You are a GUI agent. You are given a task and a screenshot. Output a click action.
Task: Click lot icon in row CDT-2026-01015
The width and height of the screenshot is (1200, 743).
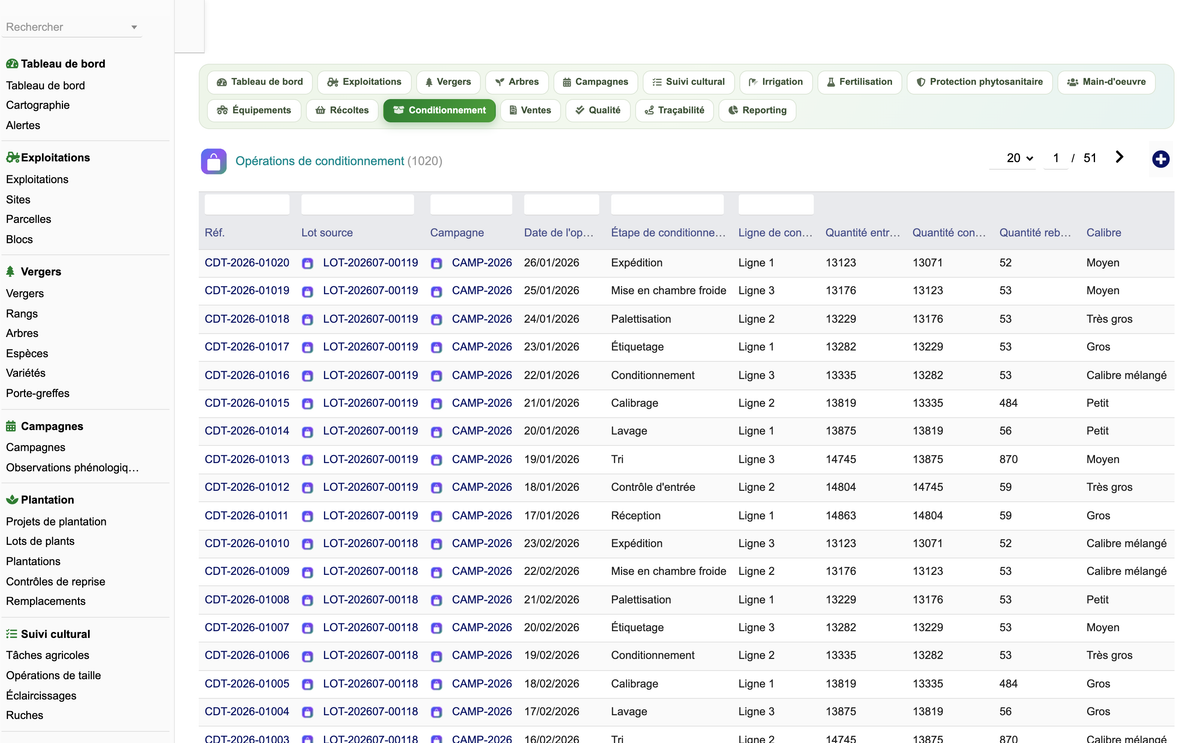tap(308, 403)
